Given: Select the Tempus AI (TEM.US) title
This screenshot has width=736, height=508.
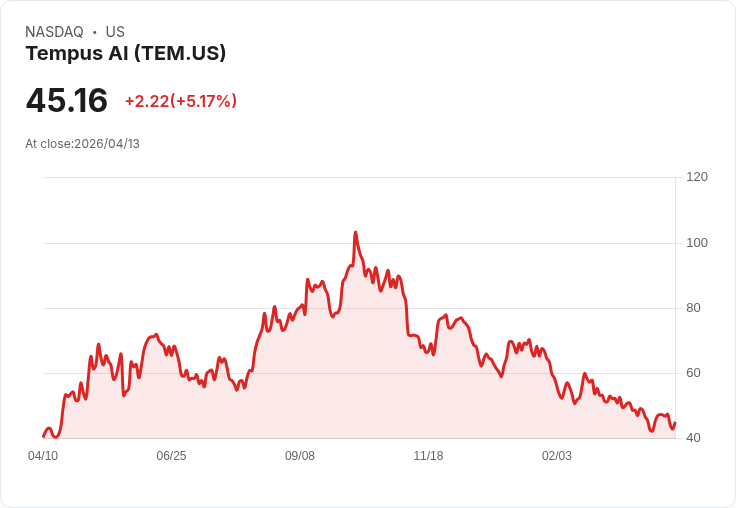Looking at the screenshot, I should pyautogui.click(x=126, y=53).
